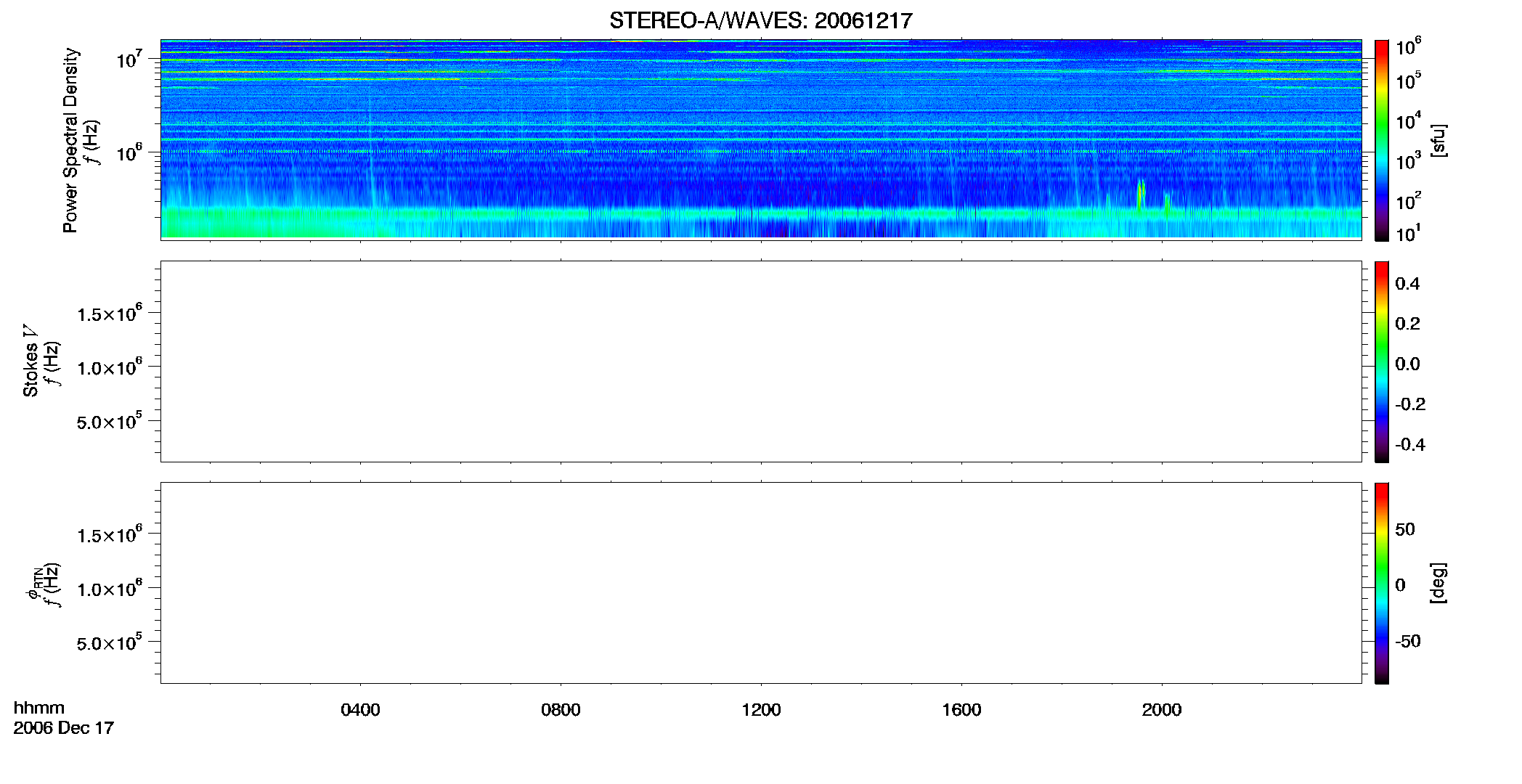
Task: Click the 2006 Dec 17 date label
Action: point(64,728)
